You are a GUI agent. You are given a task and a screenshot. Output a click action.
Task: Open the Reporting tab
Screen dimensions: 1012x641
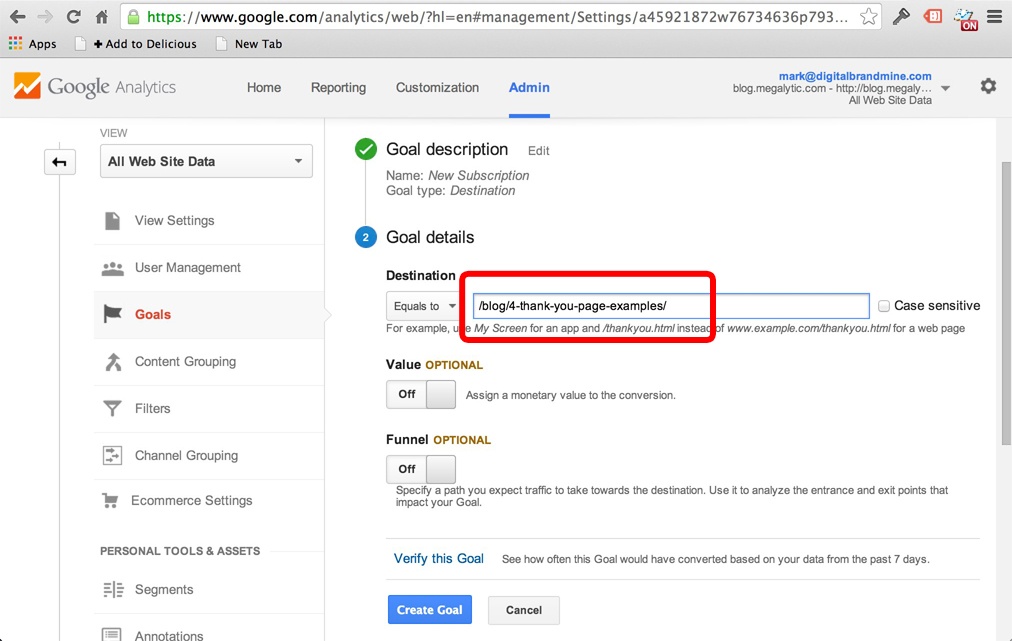coord(338,88)
